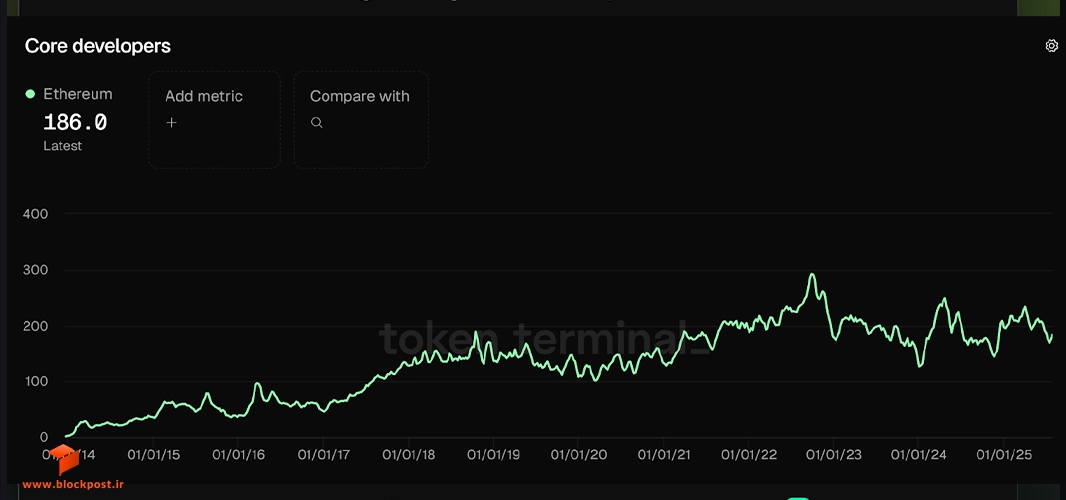1066x500 pixels.
Task: Open the www.blockpost.ir link
Action: [x=73, y=485]
